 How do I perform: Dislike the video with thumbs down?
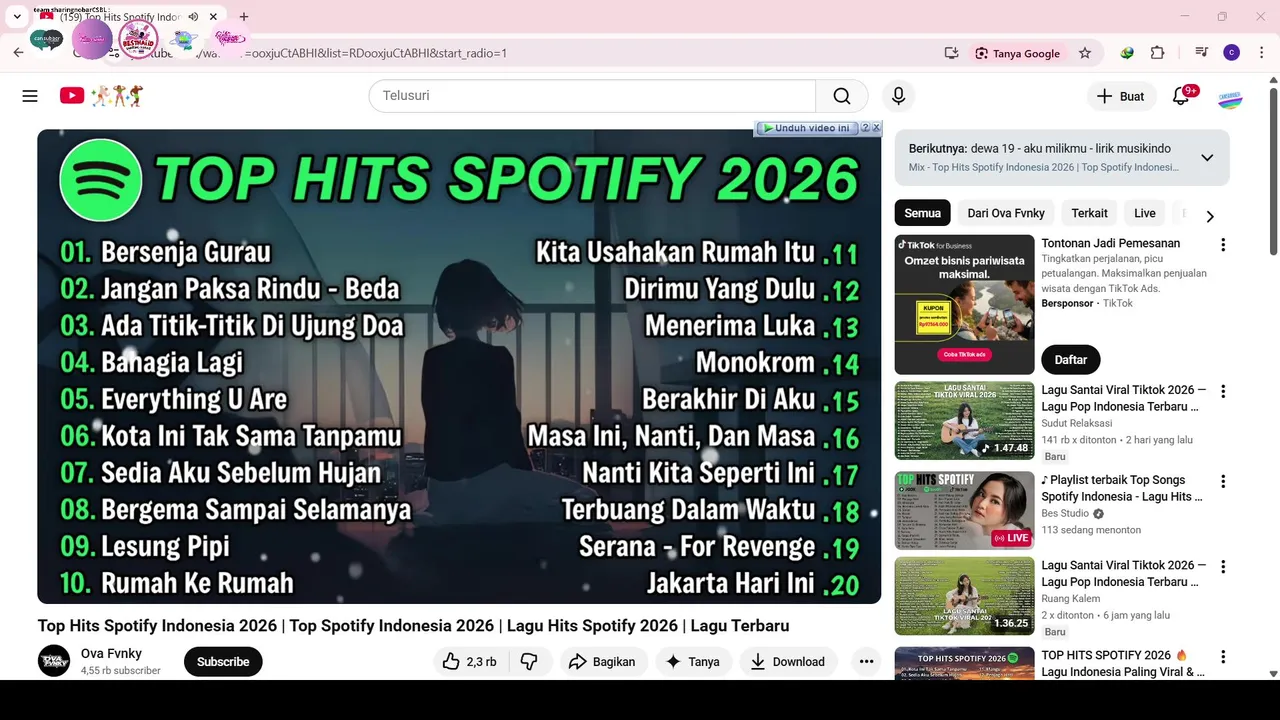[529, 662]
